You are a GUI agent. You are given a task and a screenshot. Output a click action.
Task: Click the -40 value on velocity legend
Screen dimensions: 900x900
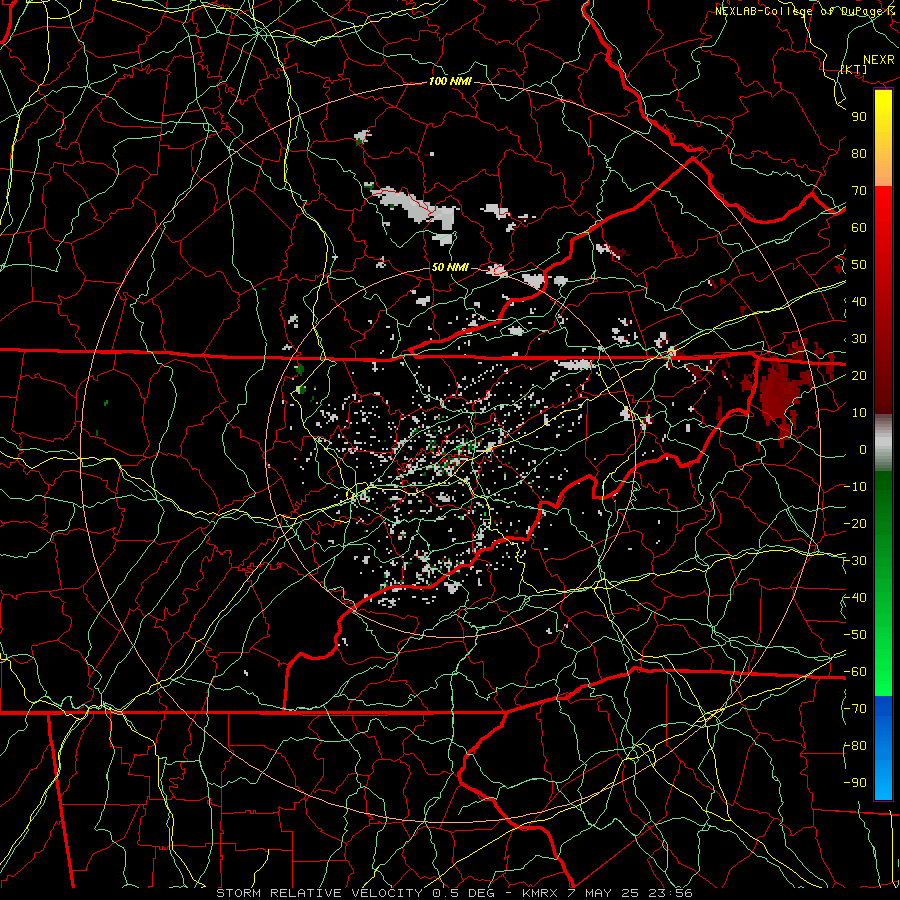[855, 598]
